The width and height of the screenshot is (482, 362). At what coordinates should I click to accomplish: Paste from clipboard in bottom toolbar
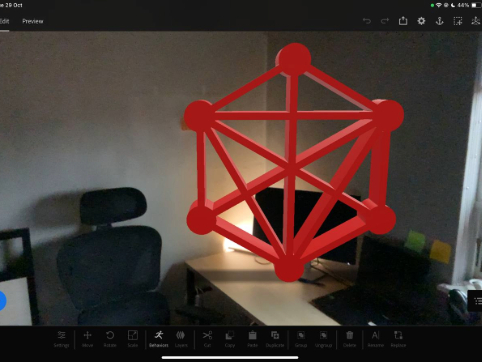252,339
